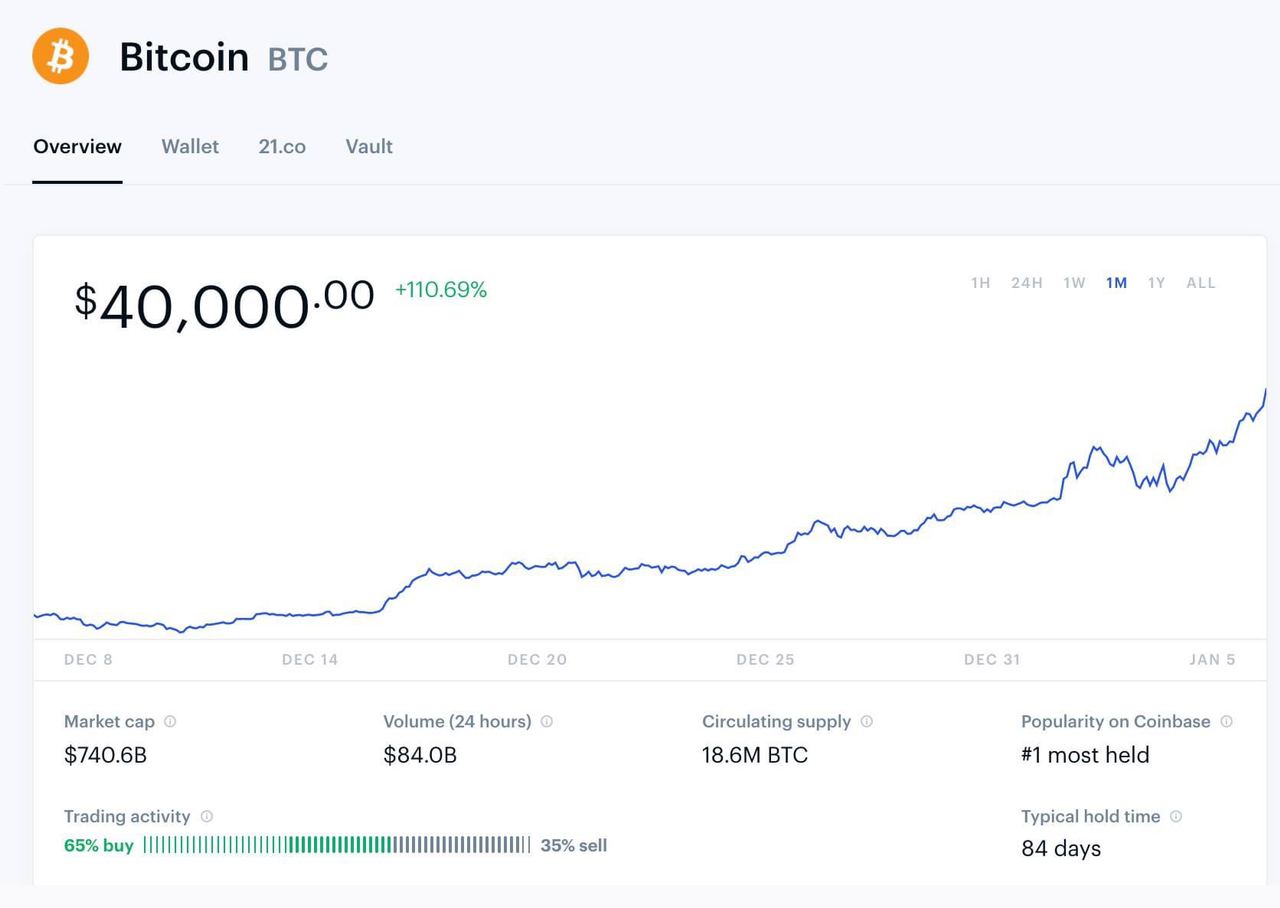This screenshot has width=1280, height=908.
Task: Click the Volume (24 hours) info icon
Action: click(546, 721)
